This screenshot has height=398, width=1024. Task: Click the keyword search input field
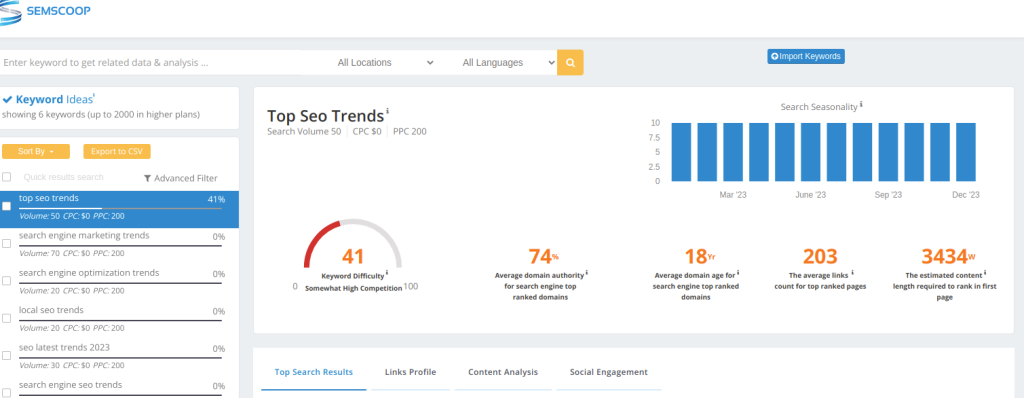pyautogui.click(x=160, y=63)
